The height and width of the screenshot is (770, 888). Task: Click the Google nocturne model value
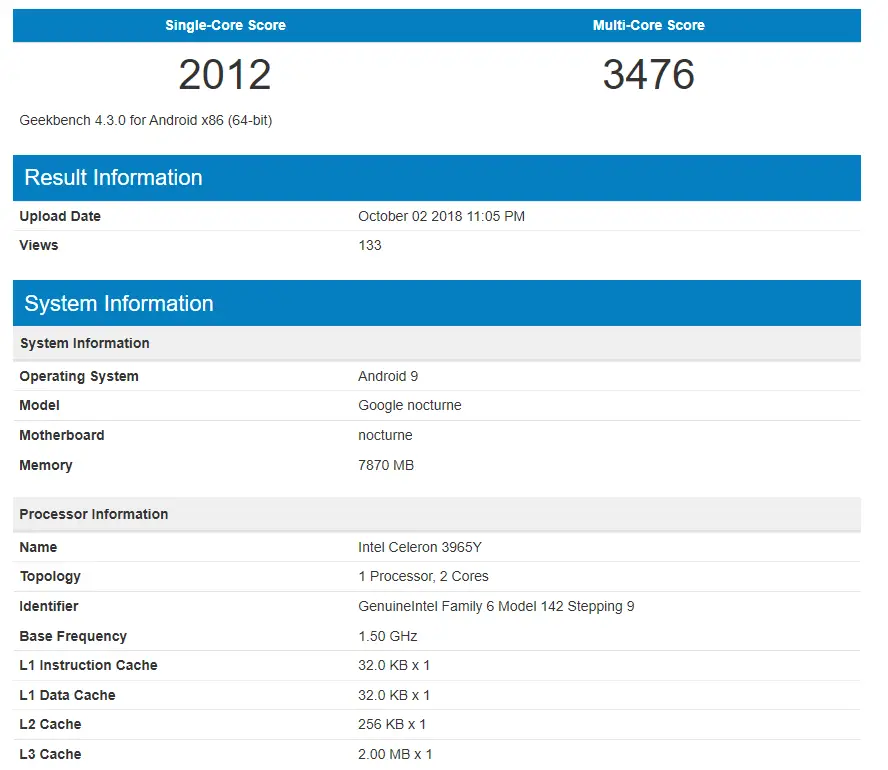coord(410,405)
